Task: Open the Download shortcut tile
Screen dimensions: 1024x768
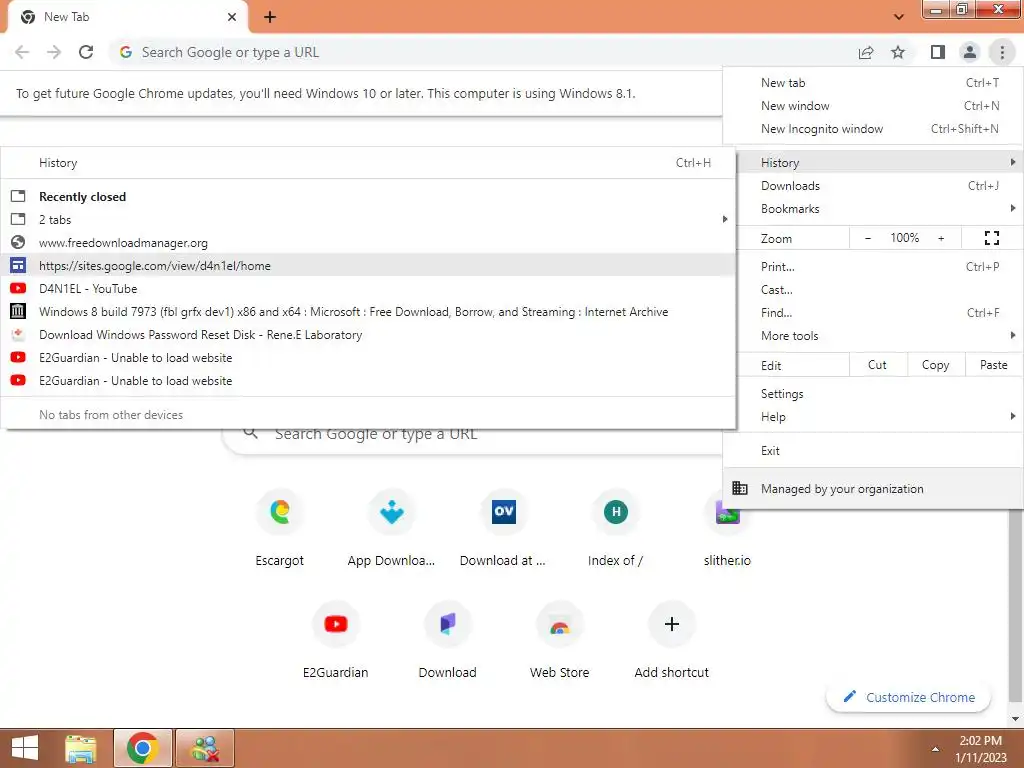Action: point(447,641)
